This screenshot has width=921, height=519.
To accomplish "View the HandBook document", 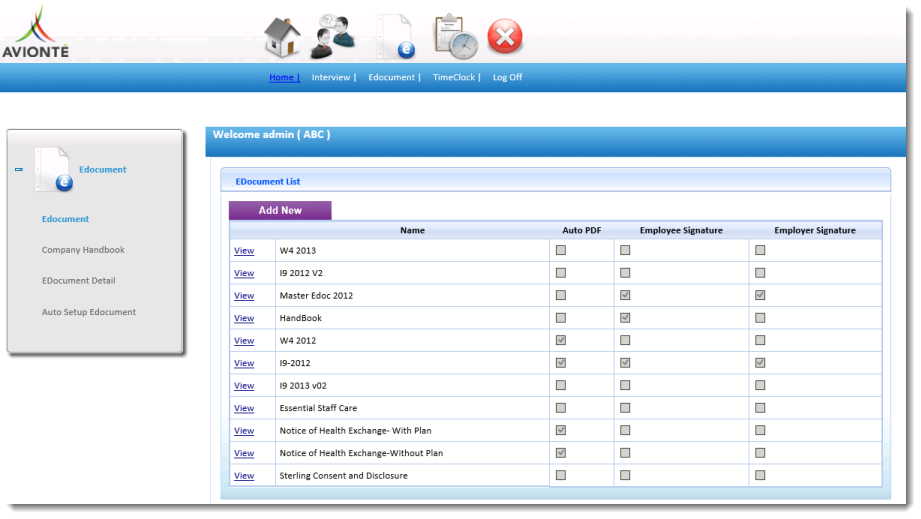I will 244,318.
